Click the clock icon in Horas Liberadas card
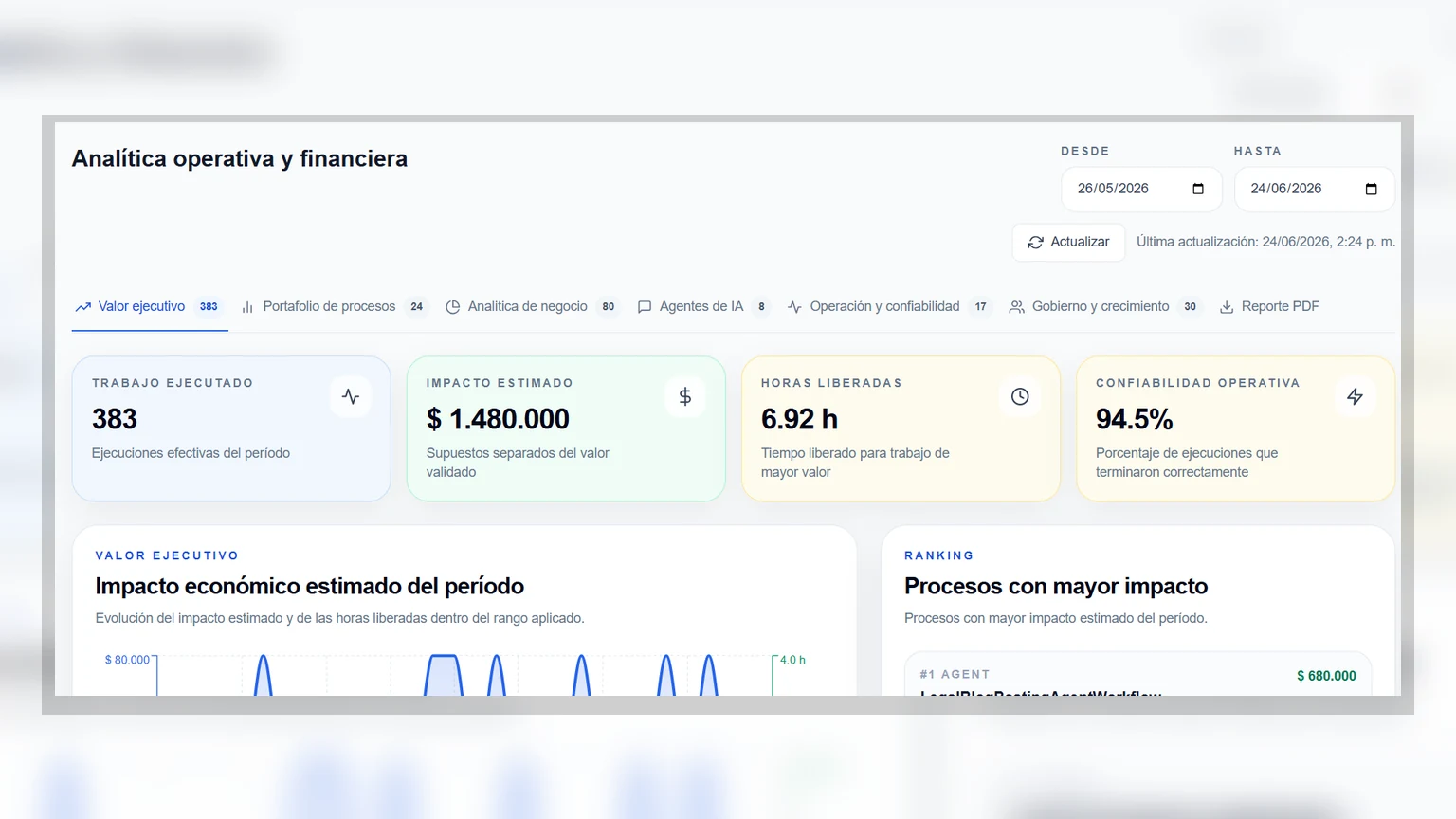The image size is (1456, 819). (1020, 396)
